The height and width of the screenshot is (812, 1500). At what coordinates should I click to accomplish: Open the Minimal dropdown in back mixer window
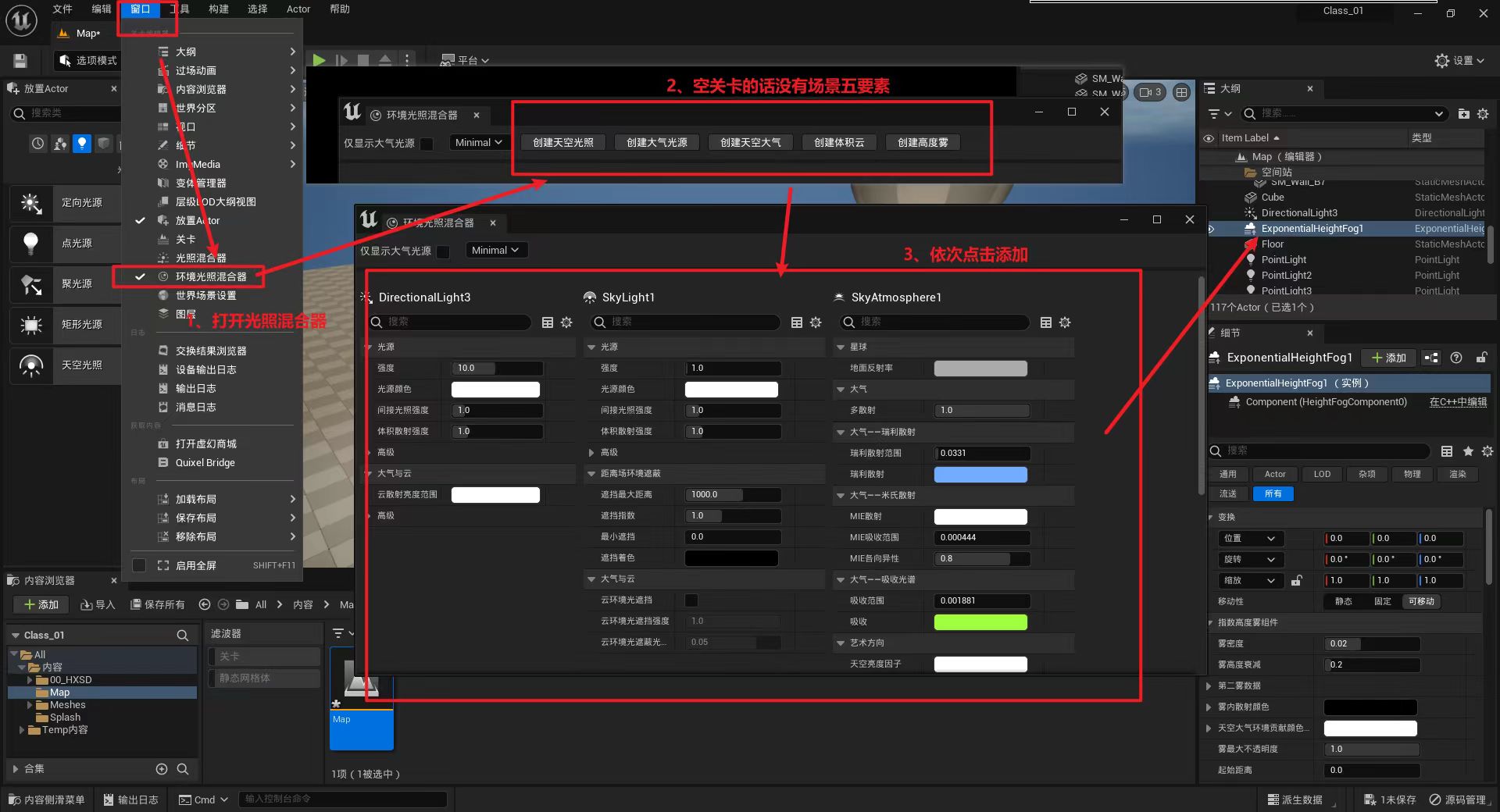[480, 142]
